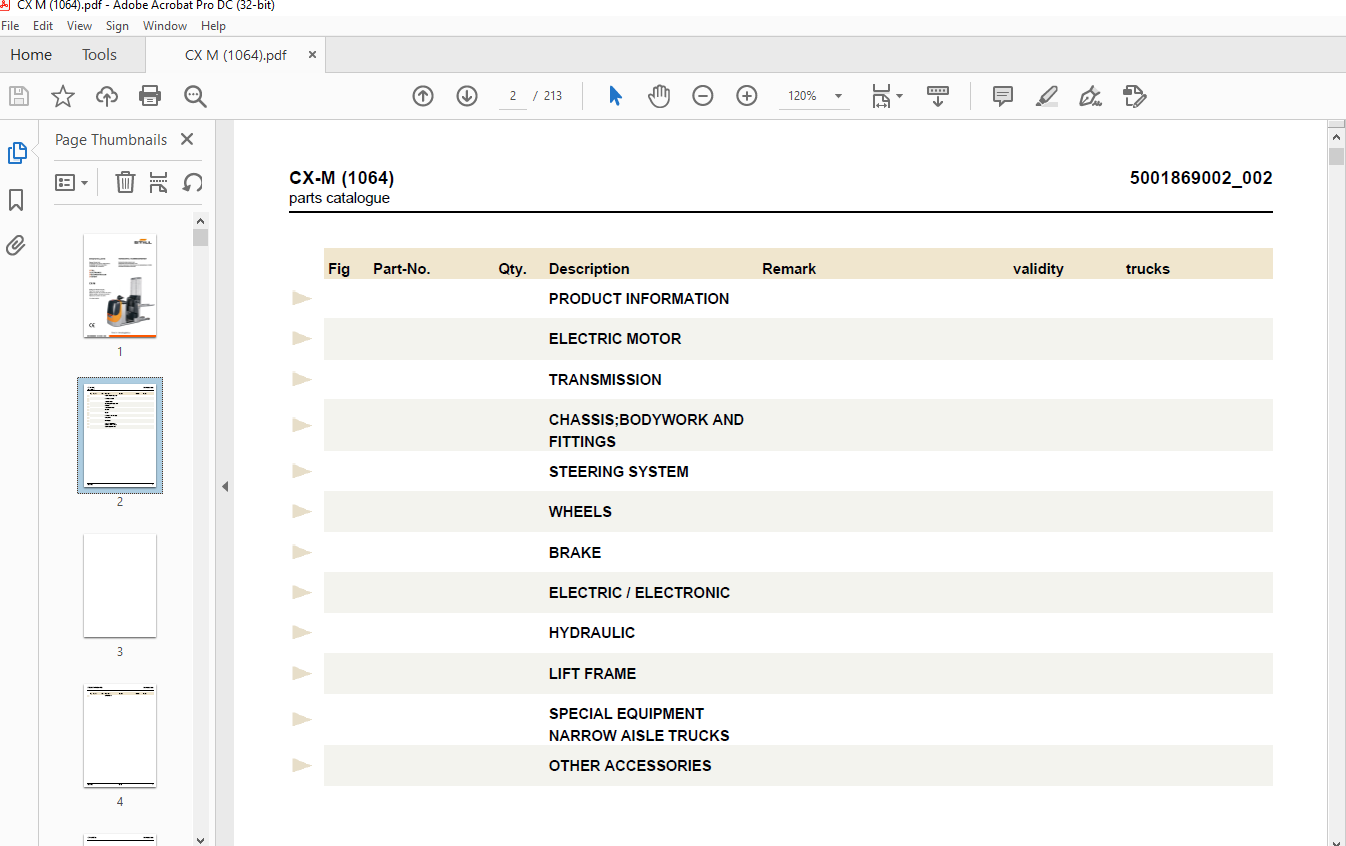
Task: Open the Attachments paperclip panel
Action: click(x=16, y=245)
